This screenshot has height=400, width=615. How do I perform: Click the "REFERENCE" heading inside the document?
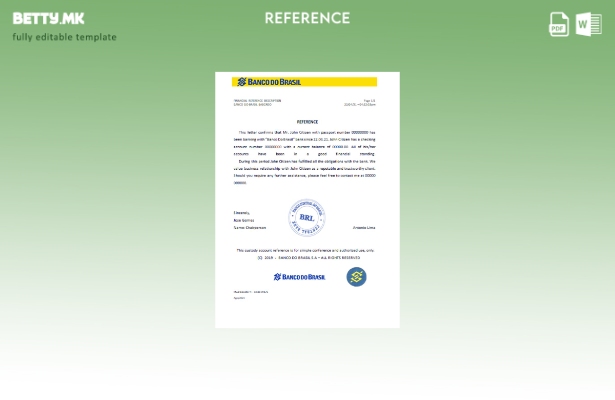click(x=308, y=122)
